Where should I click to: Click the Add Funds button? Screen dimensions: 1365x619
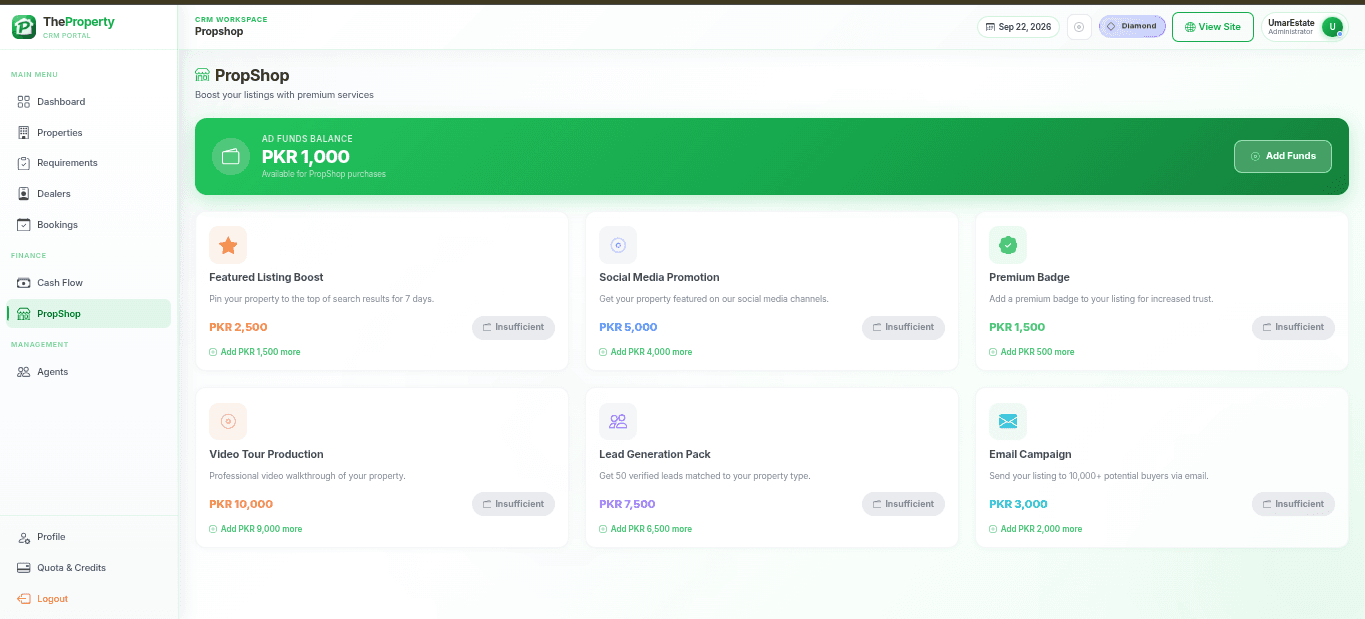pos(1283,156)
